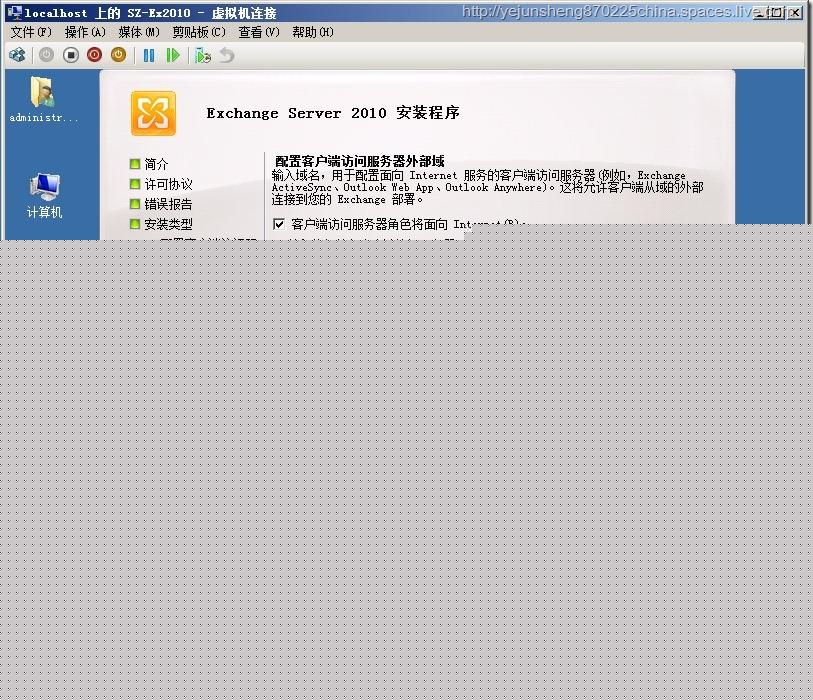Open the 媒体(M) menu
The width and height of the screenshot is (813, 700).
tap(139, 32)
